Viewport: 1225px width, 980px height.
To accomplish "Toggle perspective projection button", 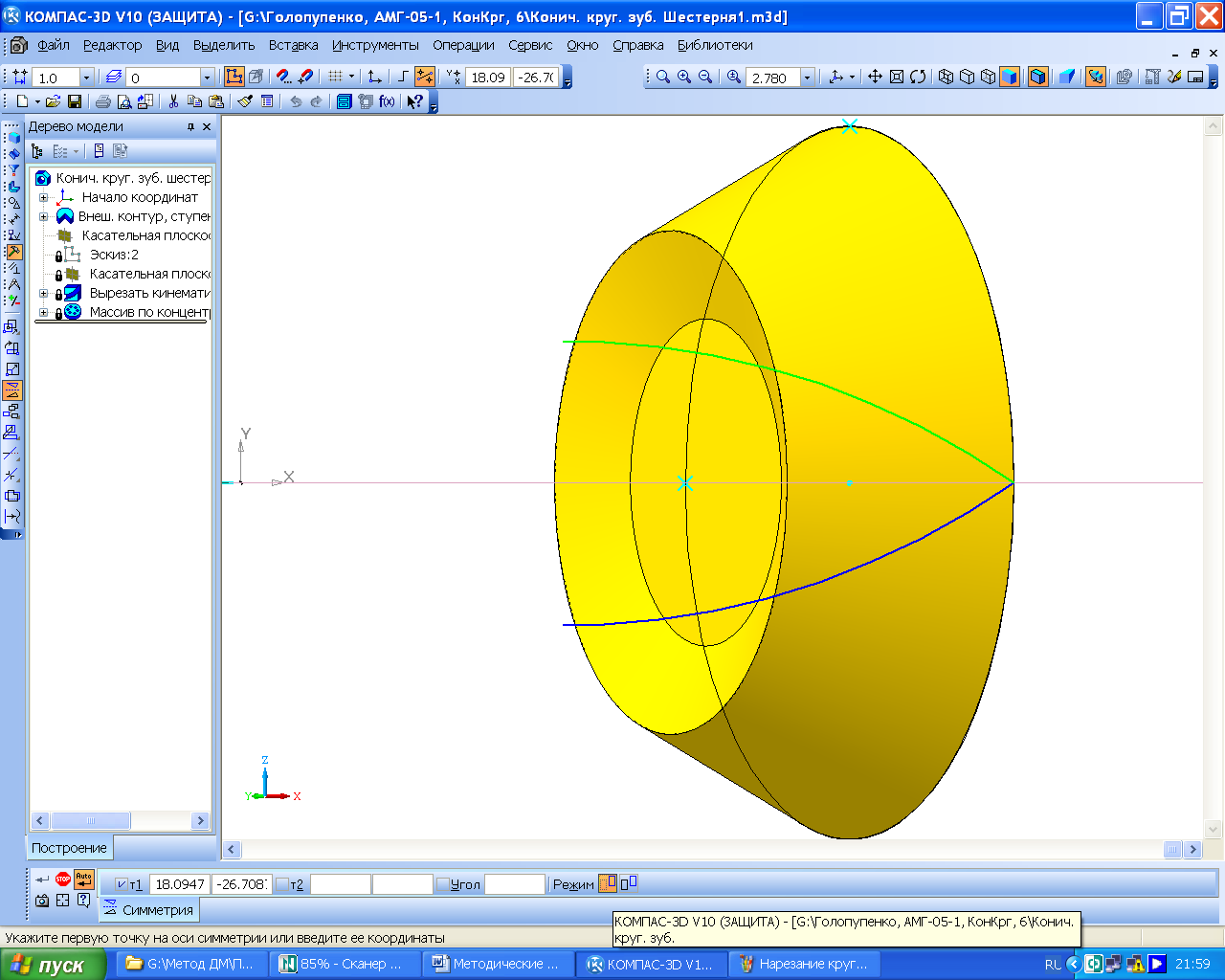I will click(x=1067, y=78).
